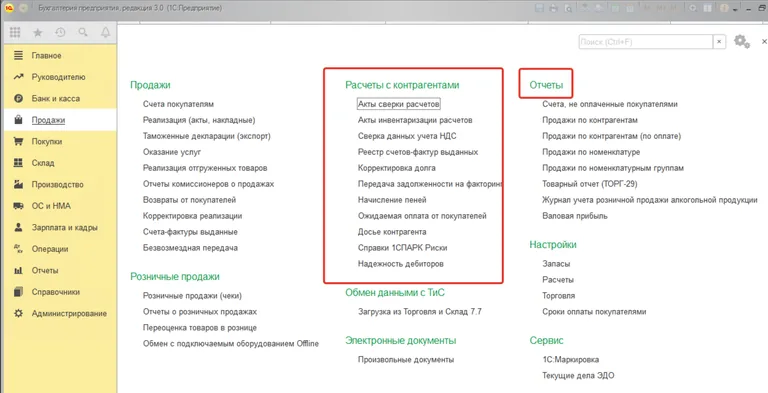Screen dimensions: 768x393
Task: Open Переоценка товаров в рознице
Action: tap(200, 328)
